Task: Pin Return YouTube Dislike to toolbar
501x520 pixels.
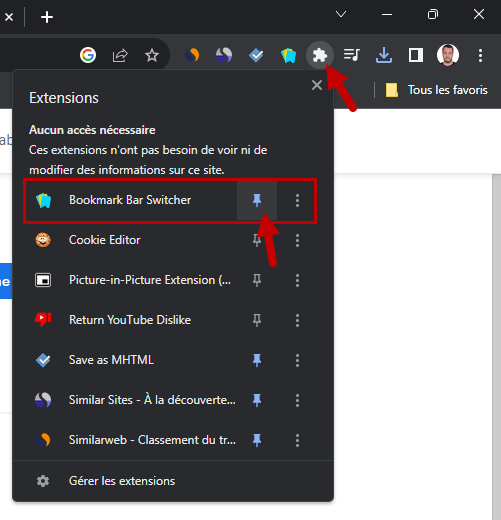Action: [x=257, y=320]
